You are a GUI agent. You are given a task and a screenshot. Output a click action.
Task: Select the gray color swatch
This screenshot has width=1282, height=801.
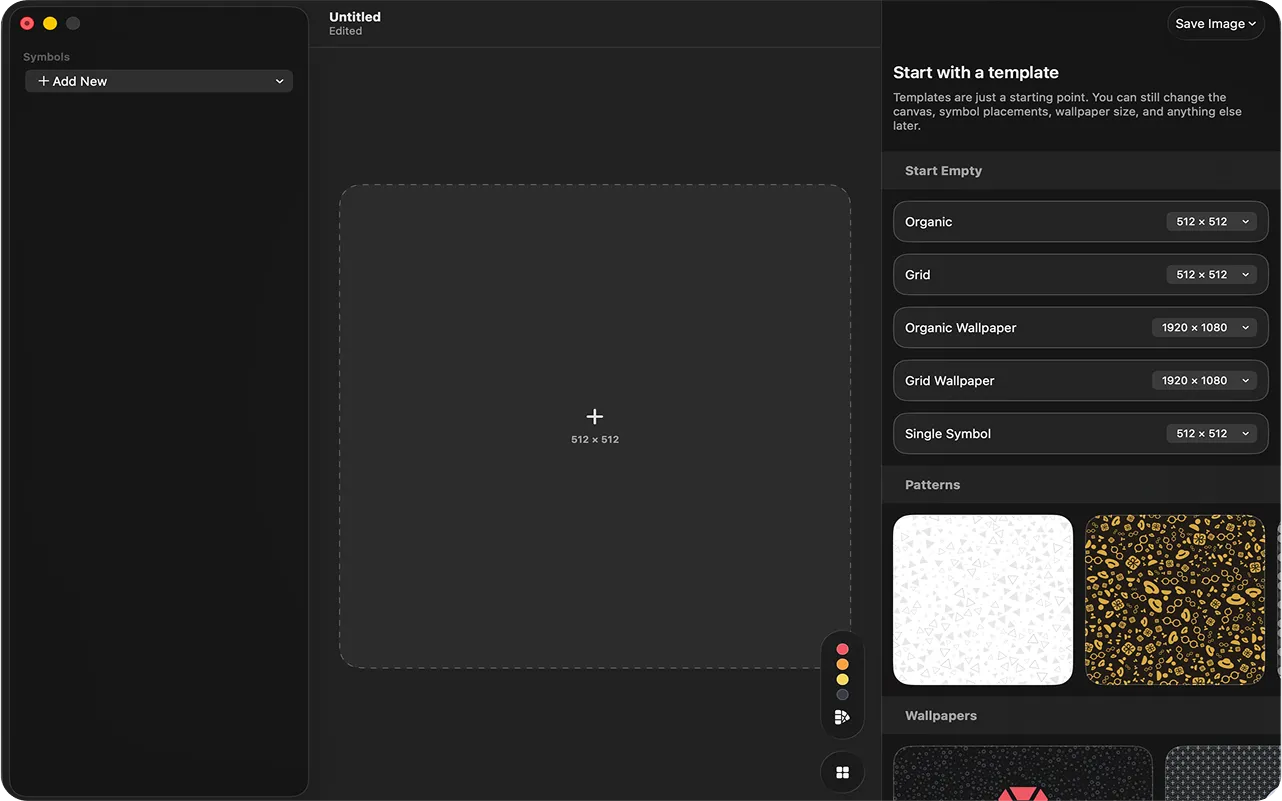(842, 694)
